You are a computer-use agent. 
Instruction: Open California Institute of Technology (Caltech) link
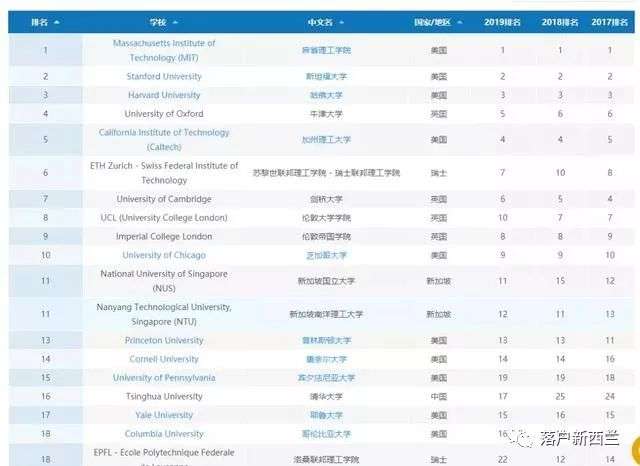164,140
